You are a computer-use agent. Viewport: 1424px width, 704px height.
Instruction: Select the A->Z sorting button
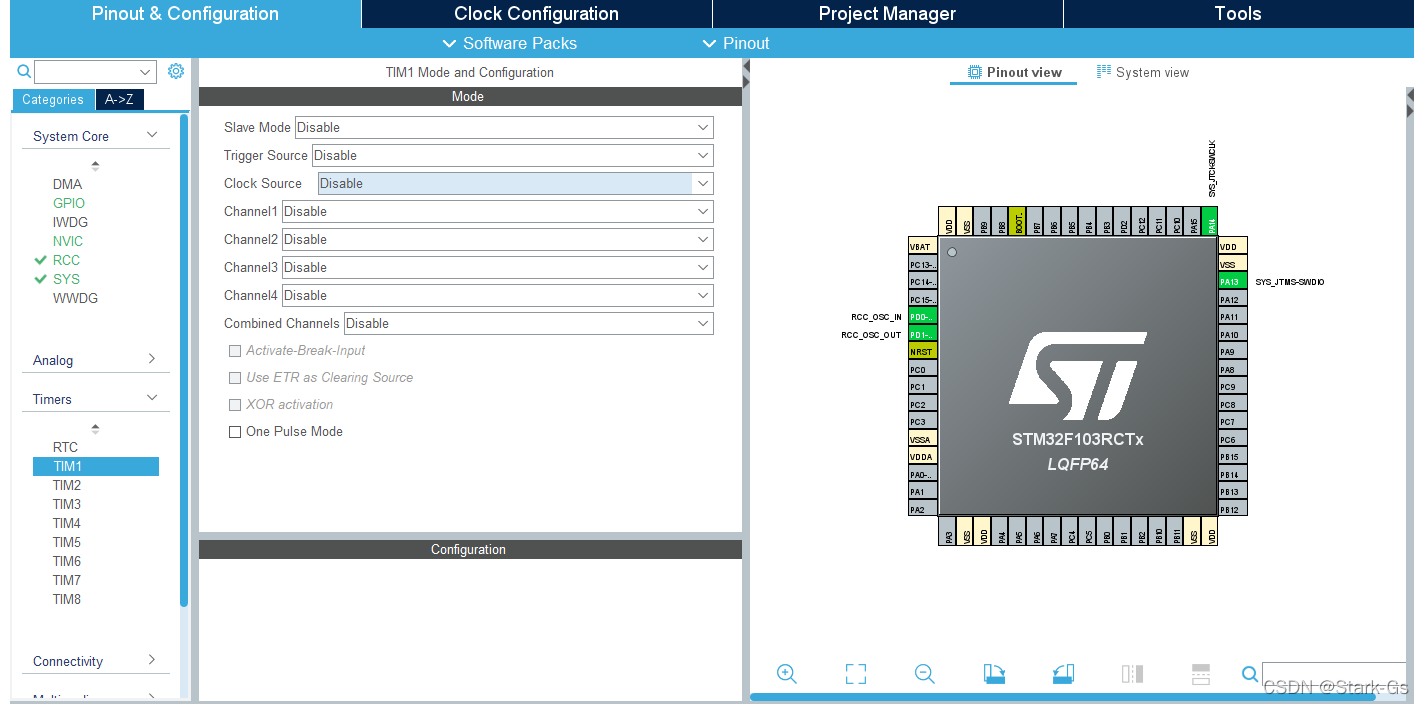[x=119, y=99]
